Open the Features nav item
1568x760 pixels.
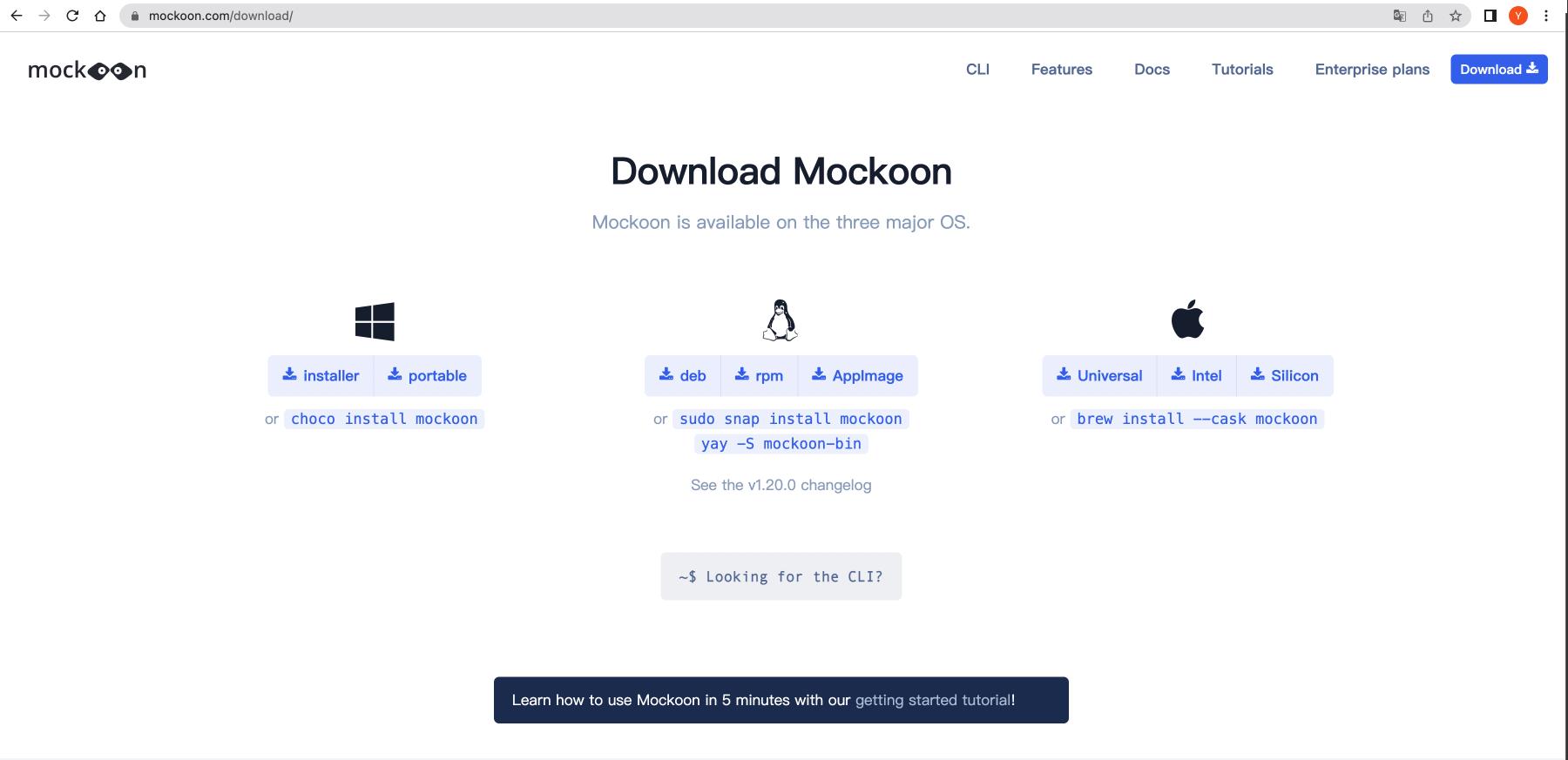(x=1061, y=70)
